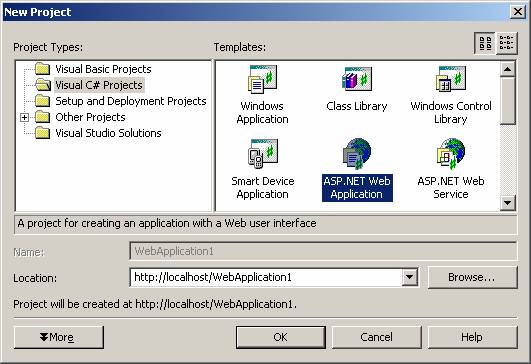
Task: Click the 'Class Library' label text
Action: (x=357, y=106)
